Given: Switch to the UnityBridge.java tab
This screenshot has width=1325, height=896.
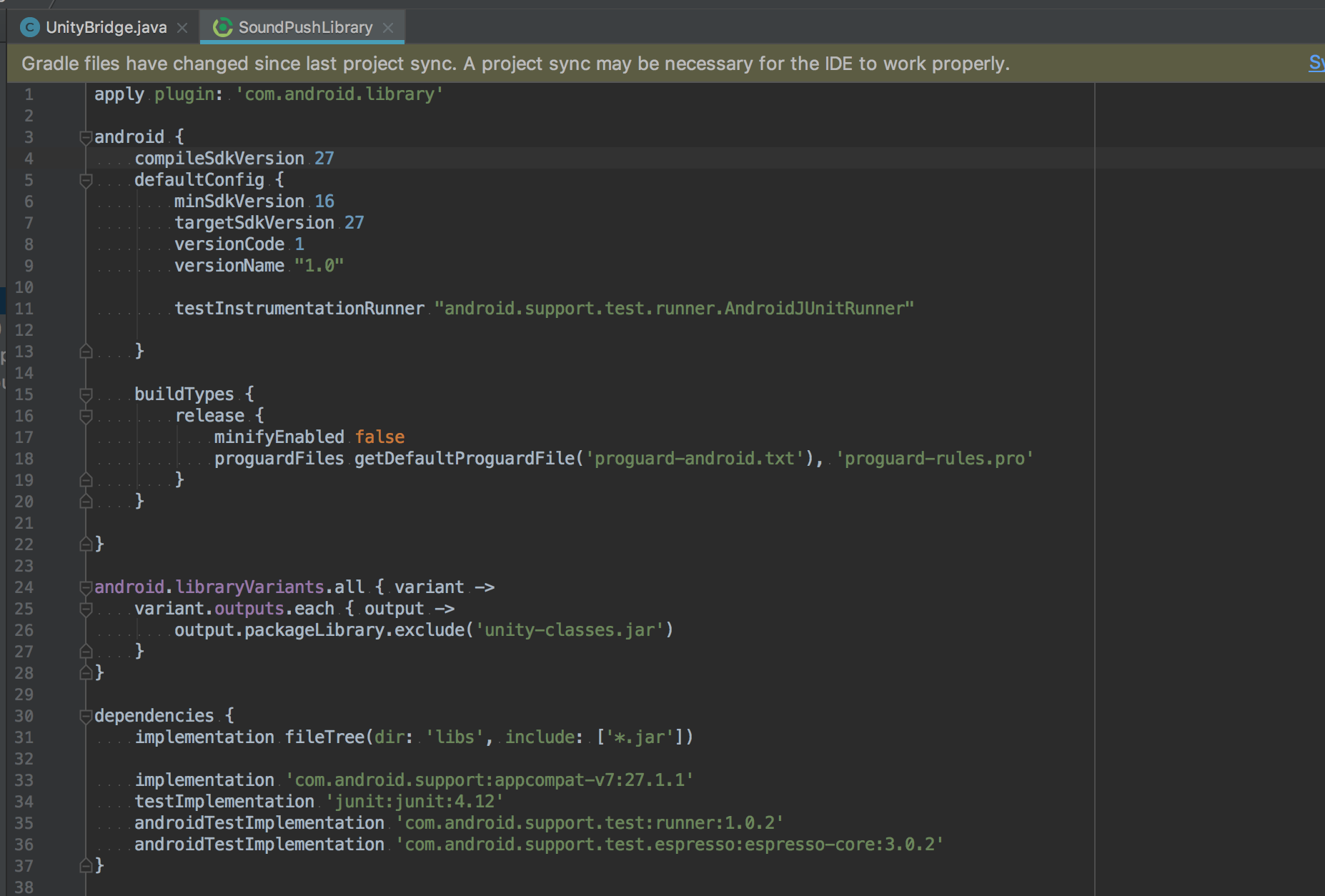Looking at the screenshot, I should (x=106, y=27).
